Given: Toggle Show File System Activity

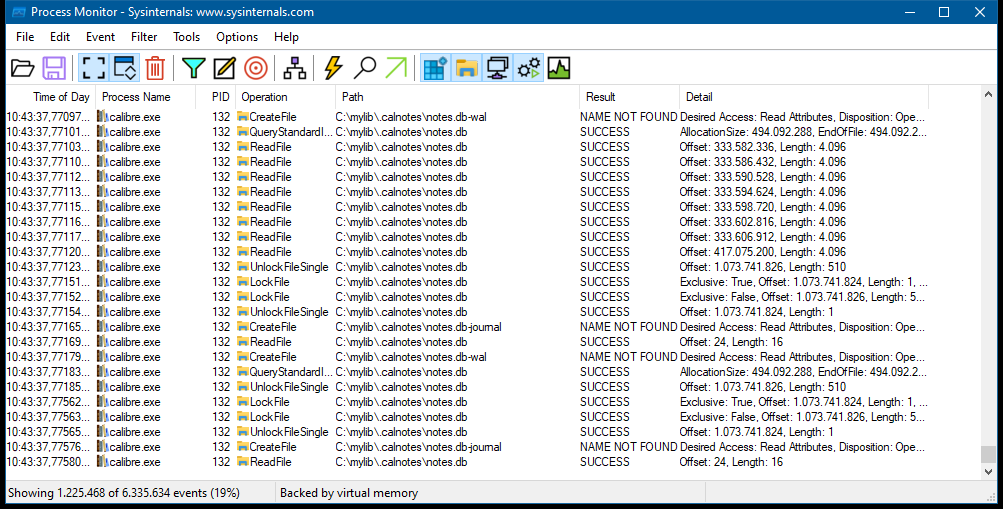Looking at the screenshot, I should 467,68.
